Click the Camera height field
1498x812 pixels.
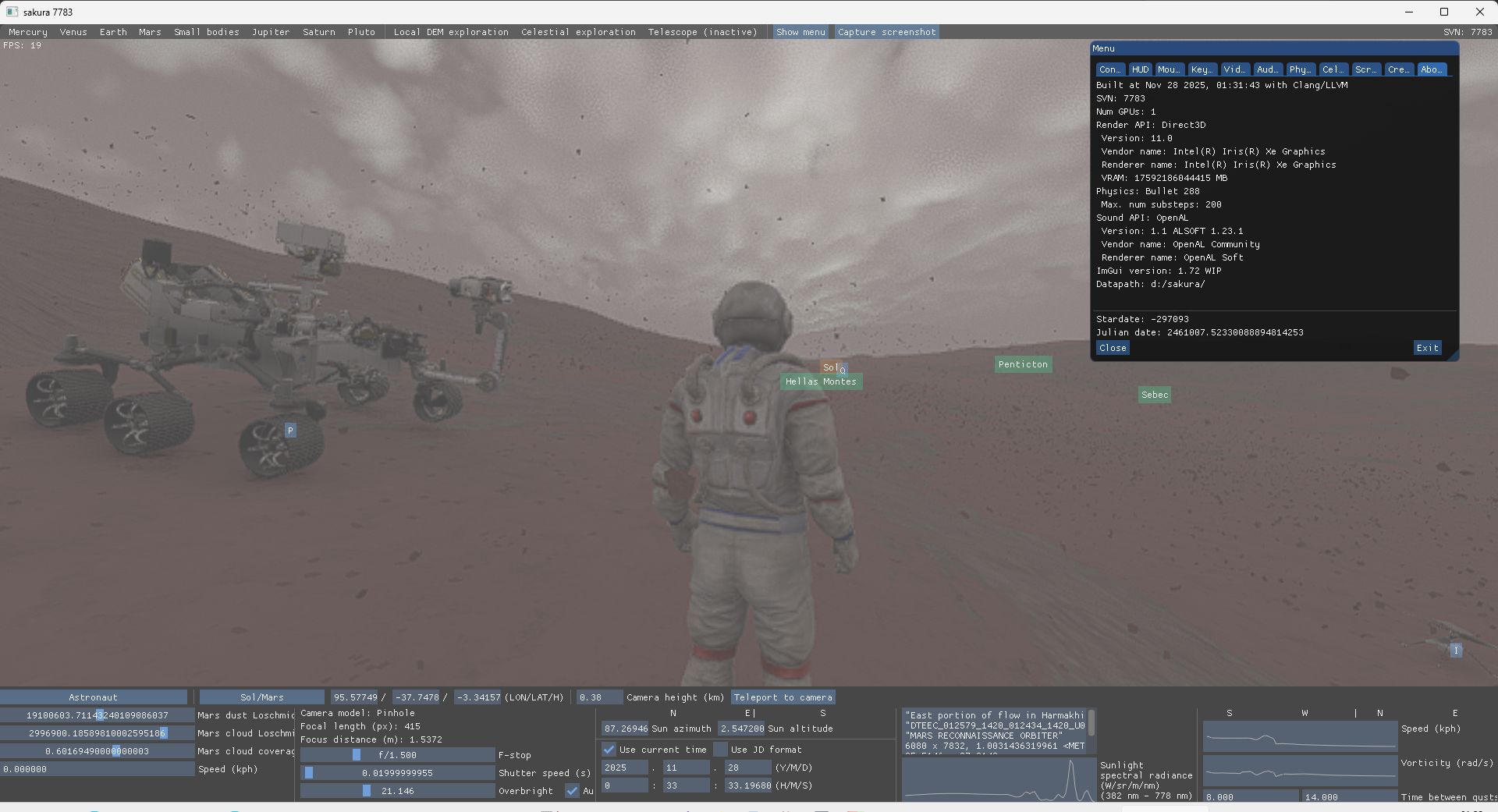tap(599, 697)
